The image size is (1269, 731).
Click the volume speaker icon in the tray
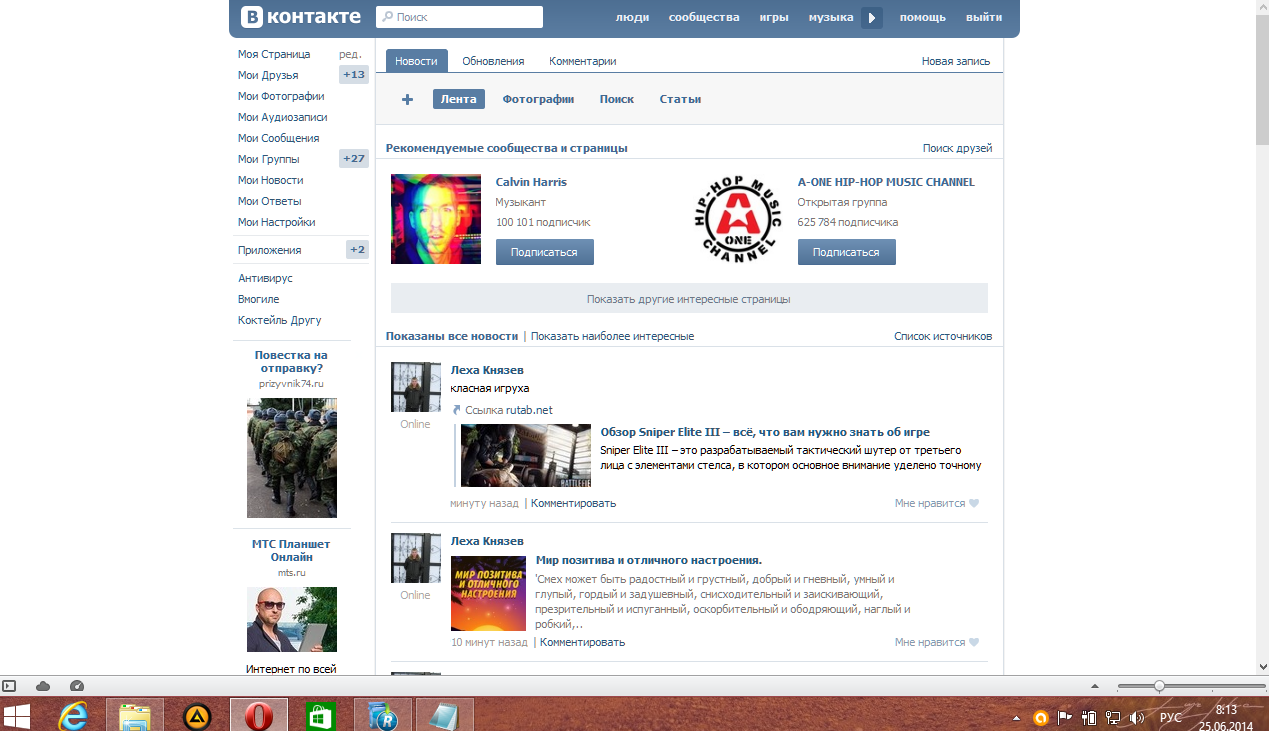[x=1137, y=717]
